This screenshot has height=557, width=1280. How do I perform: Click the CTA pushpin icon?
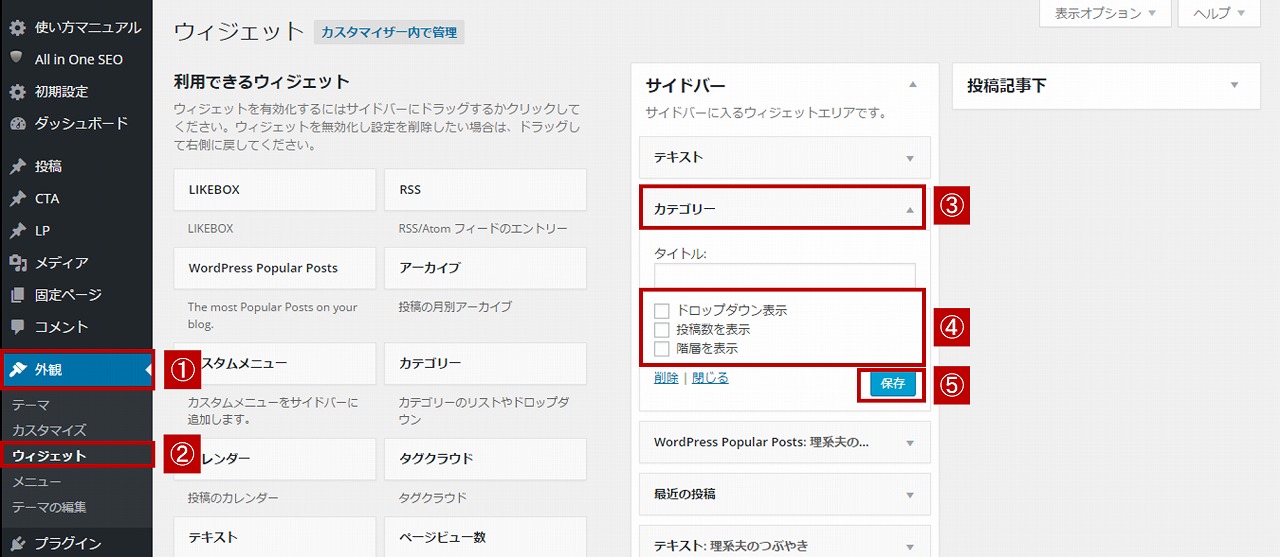[x=17, y=198]
